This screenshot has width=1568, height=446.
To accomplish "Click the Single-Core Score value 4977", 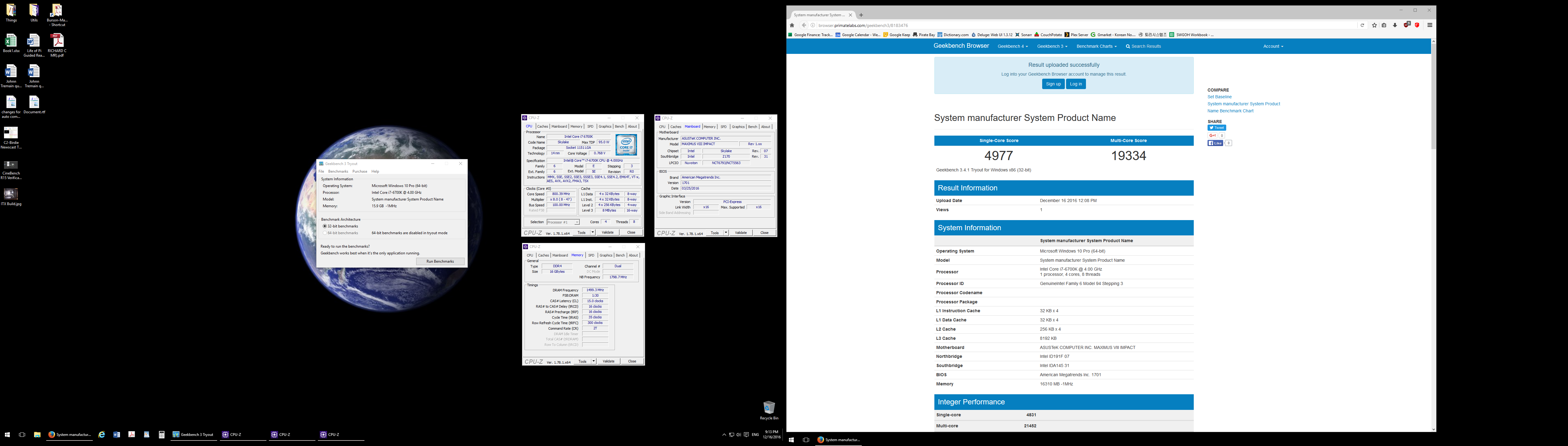I will coord(999,156).
